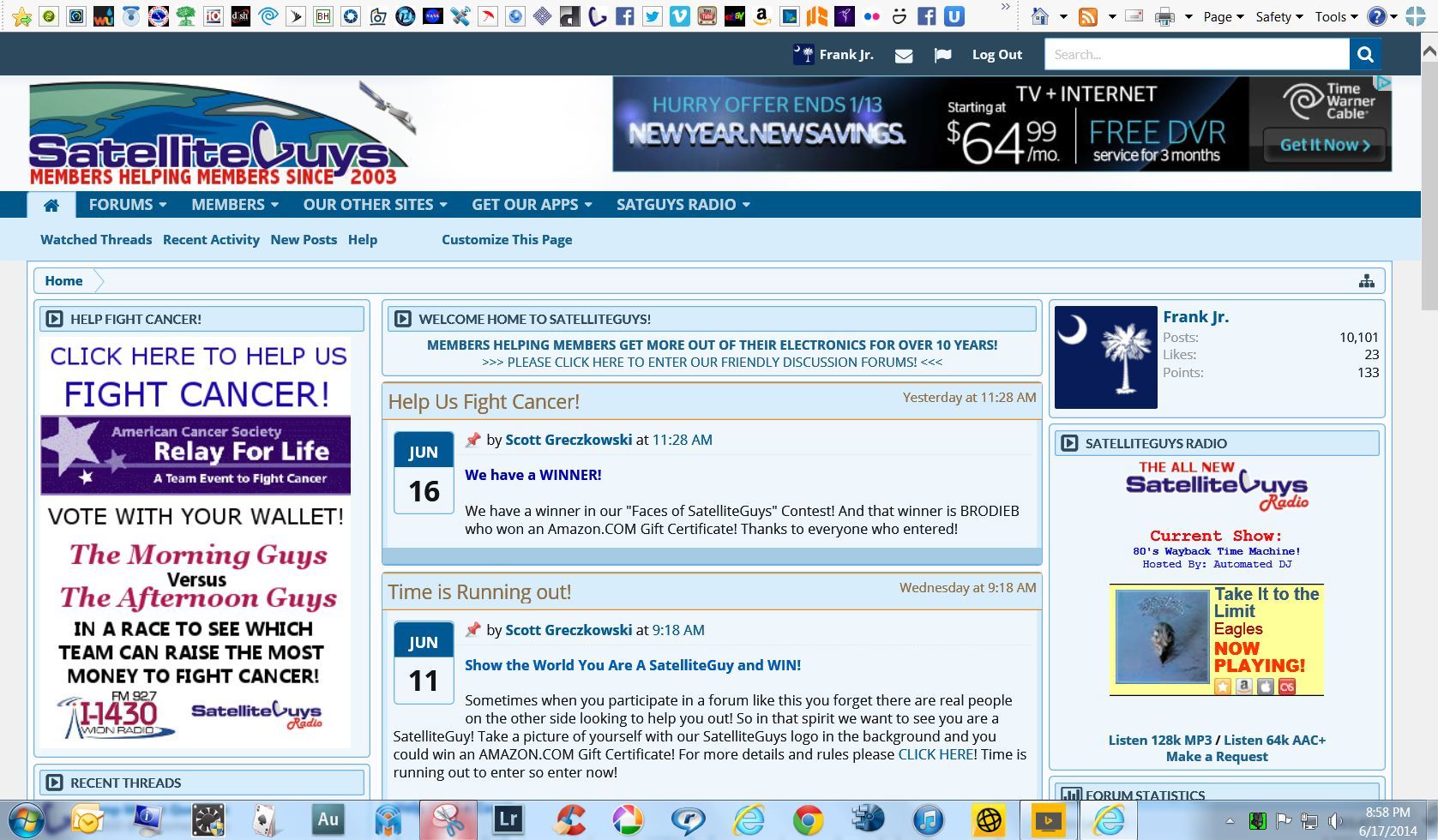Click into the Search field
Screen dimensions: 1438x840
pyautogui.click(x=1197, y=54)
